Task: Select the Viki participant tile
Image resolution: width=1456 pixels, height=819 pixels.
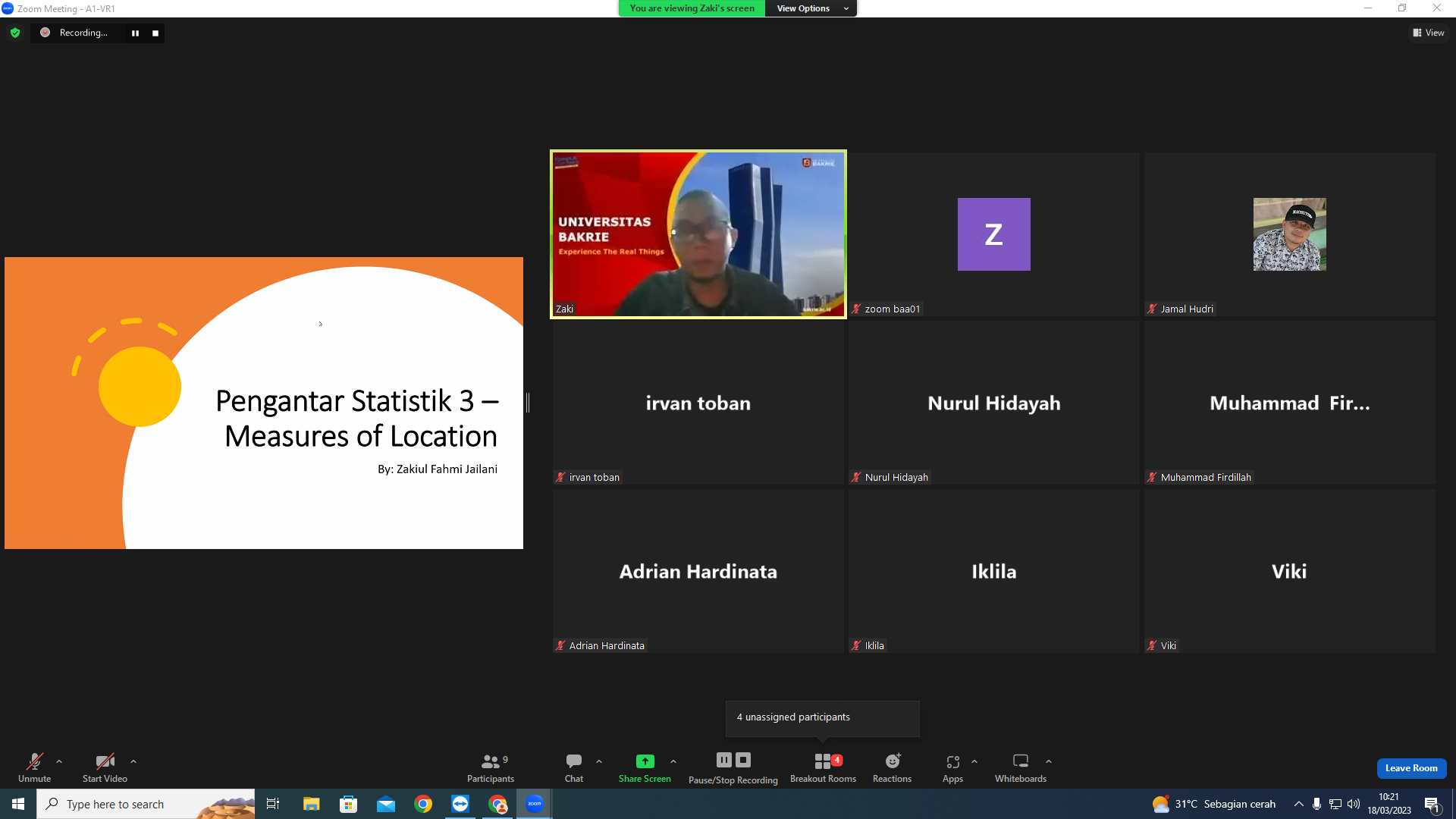Action: pyautogui.click(x=1289, y=571)
